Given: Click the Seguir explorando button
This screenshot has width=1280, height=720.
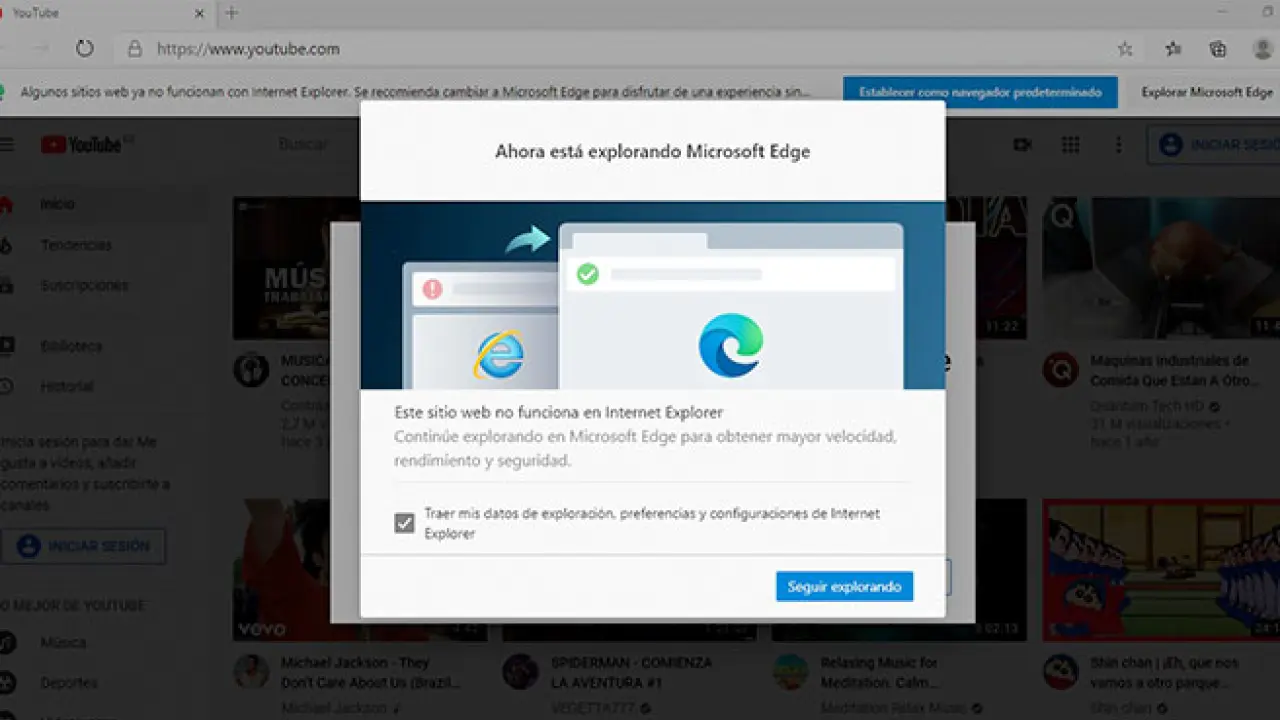Looking at the screenshot, I should (844, 587).
